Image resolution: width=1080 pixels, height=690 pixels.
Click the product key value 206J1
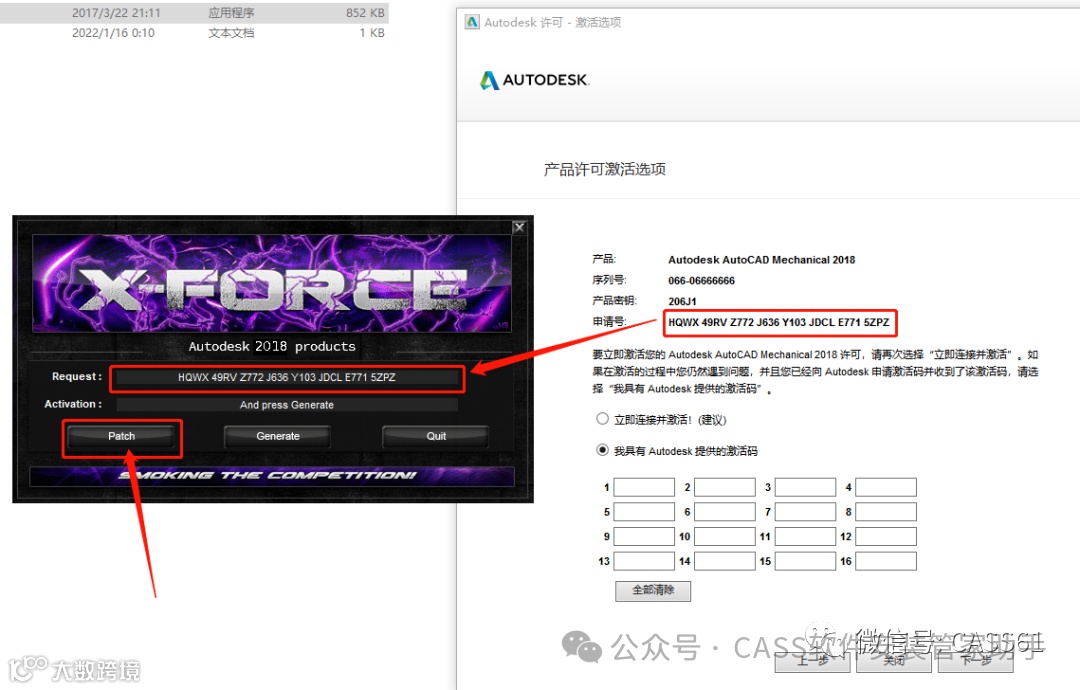tap(682, 302)
